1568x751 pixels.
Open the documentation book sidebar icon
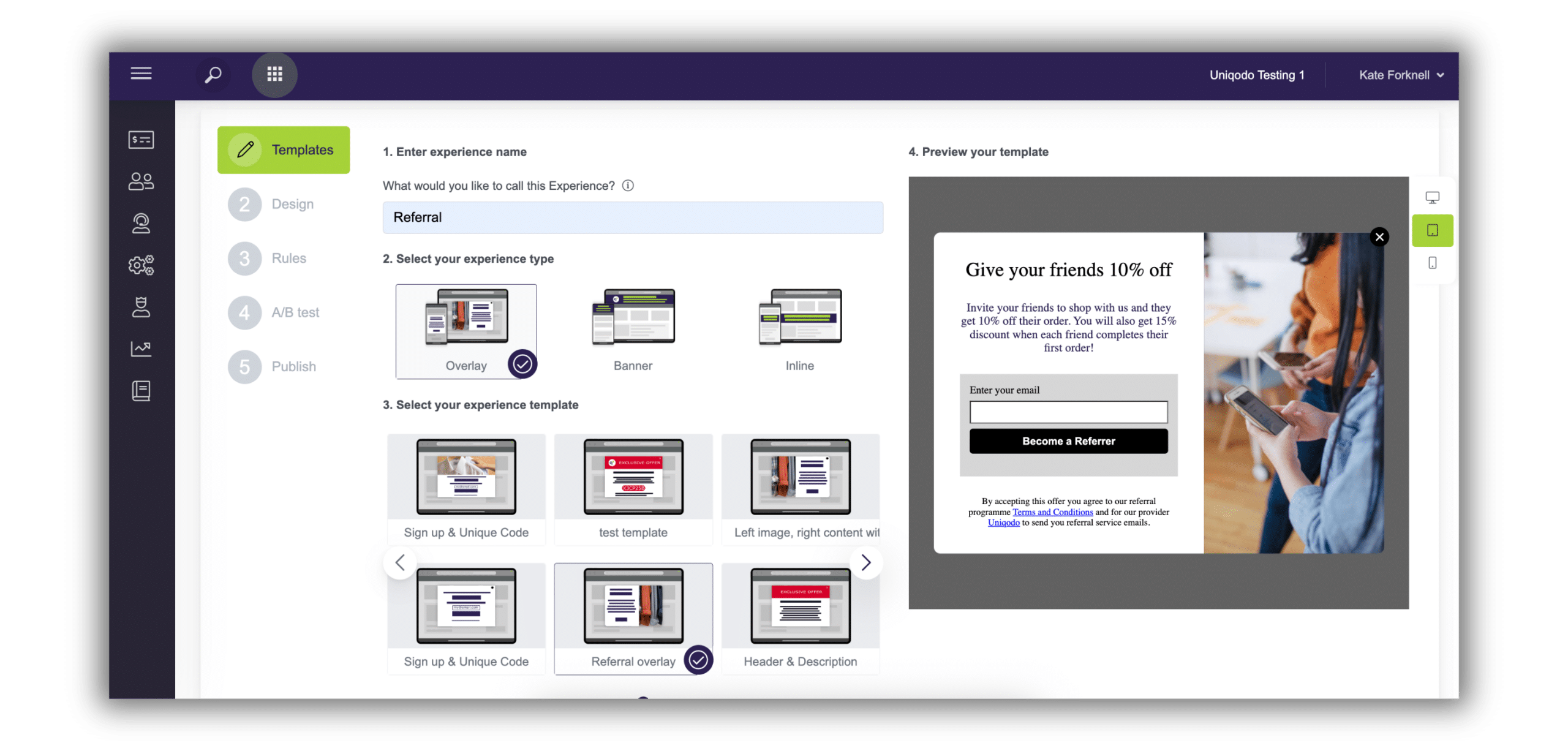point(141,390)
